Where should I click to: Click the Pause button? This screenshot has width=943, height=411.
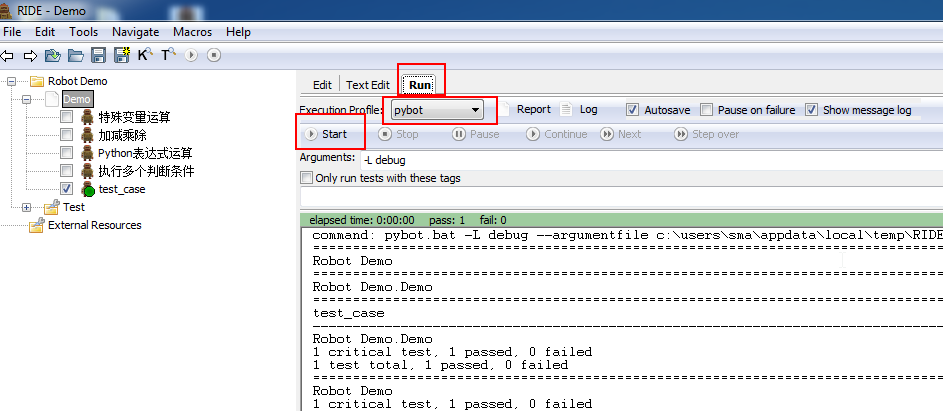click(x=476, y=134)
